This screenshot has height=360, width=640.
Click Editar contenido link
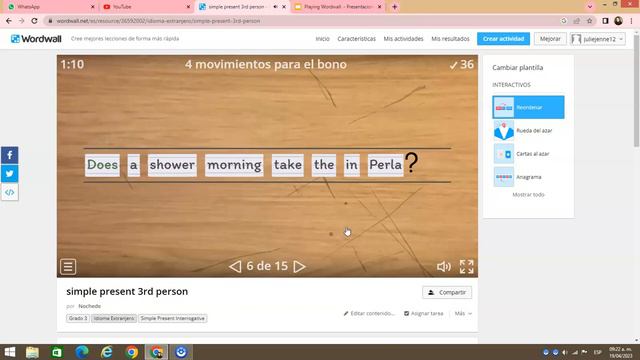tap(369, 313)
